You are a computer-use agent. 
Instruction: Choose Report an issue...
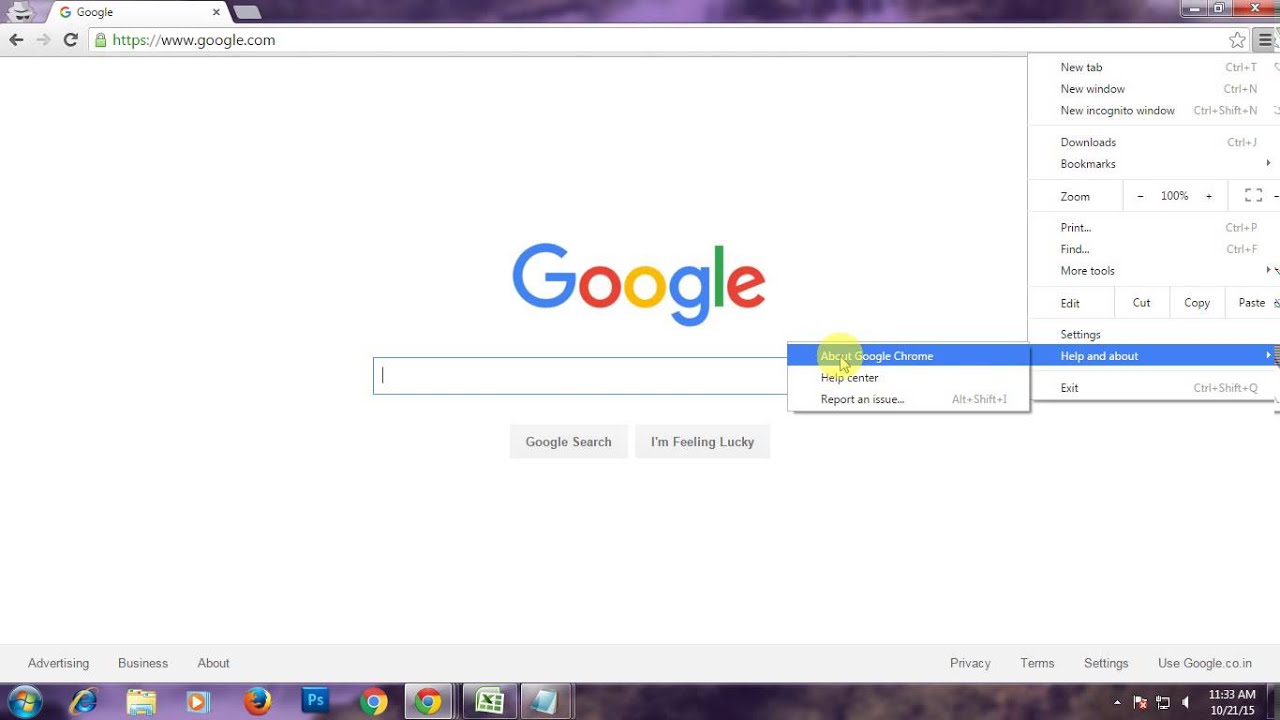coord(908,399)
